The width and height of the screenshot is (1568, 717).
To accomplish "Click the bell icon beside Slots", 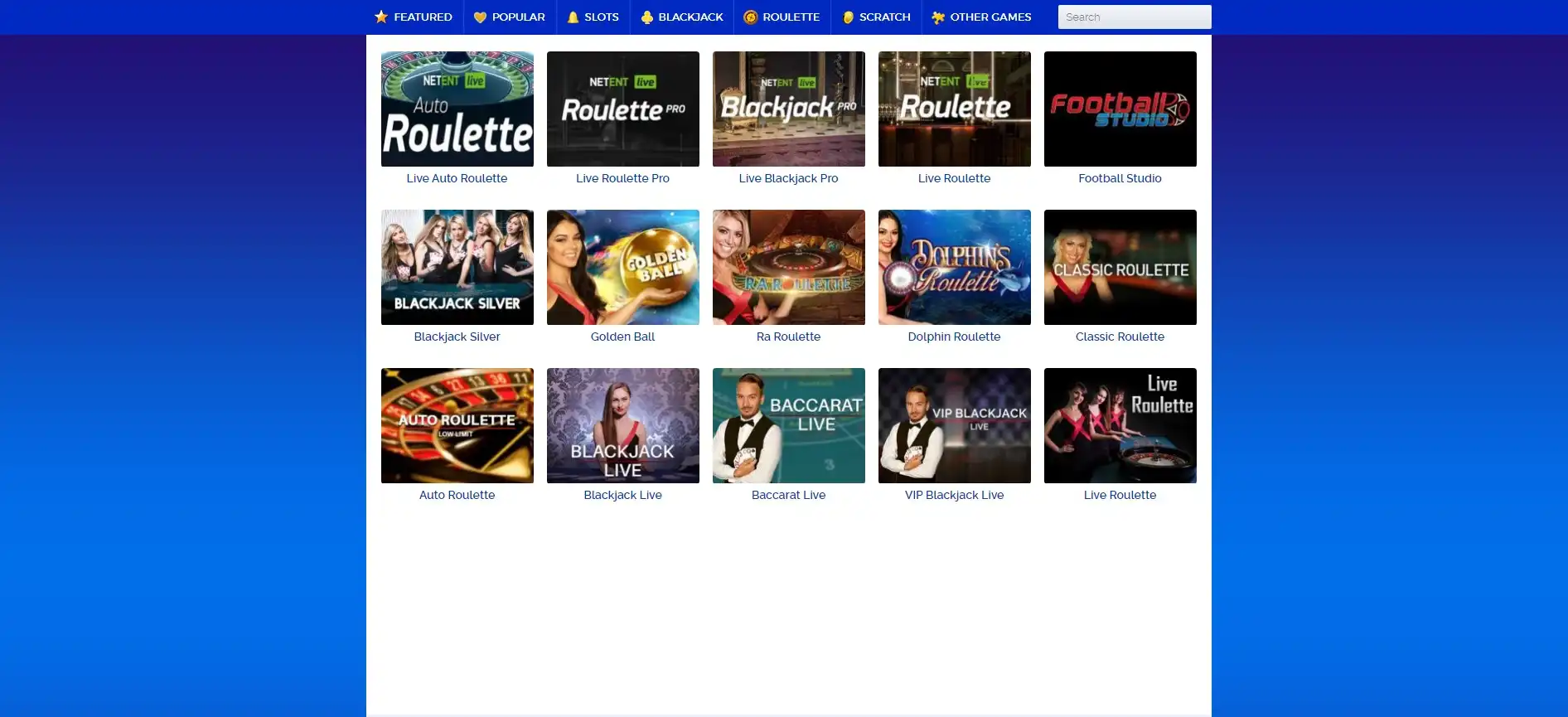I will (573, 17).
